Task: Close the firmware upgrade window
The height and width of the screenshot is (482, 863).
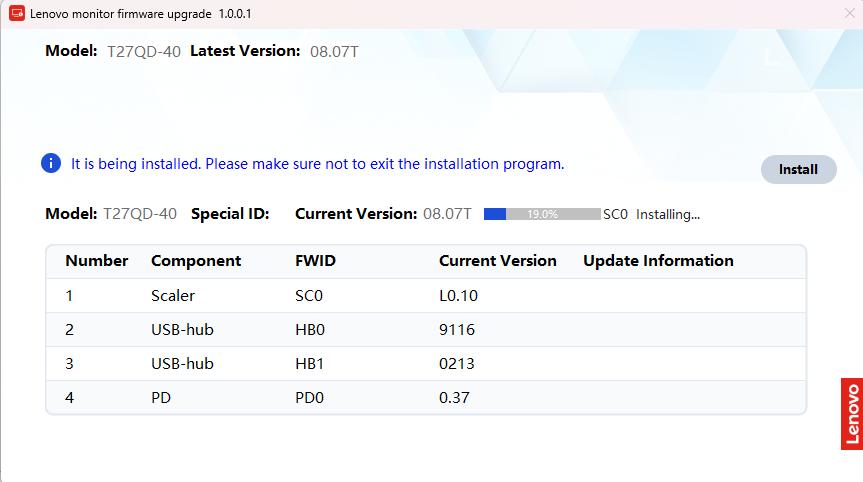Action: (849, 14)
